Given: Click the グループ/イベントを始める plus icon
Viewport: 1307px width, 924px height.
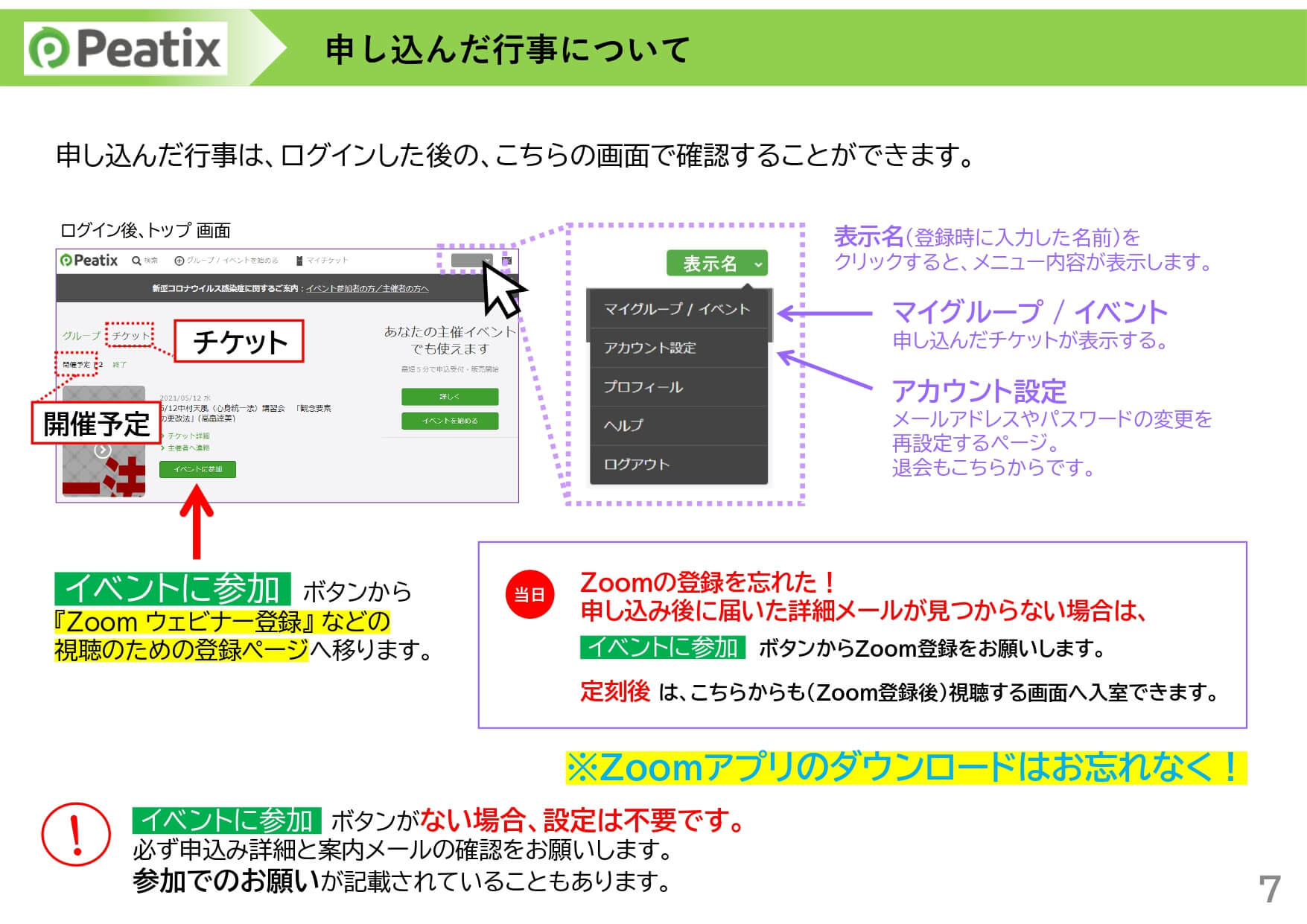Looking at the screenshot, I should click(179, 261).
